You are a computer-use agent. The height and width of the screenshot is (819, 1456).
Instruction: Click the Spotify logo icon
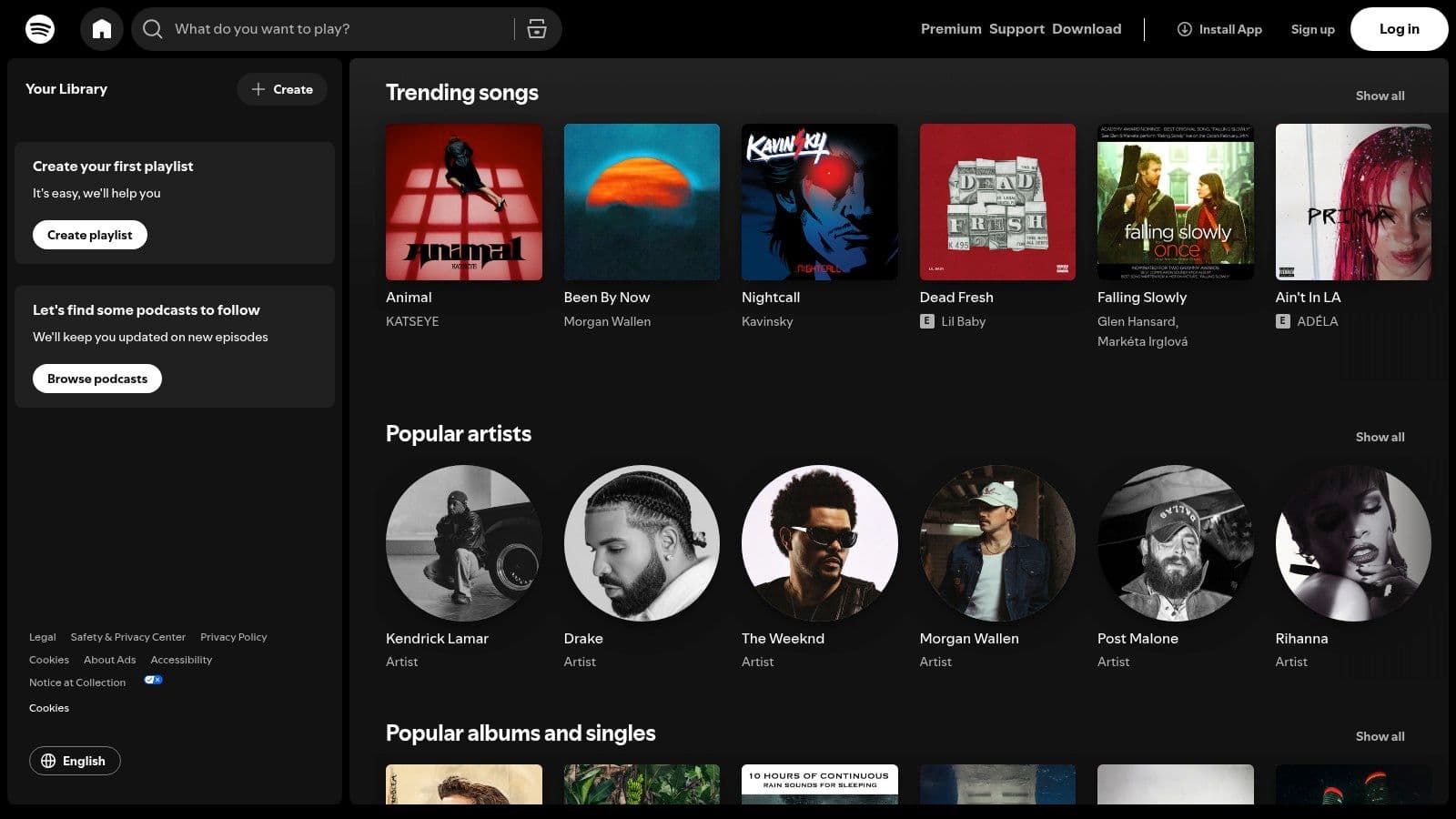(x=40, y=29)
